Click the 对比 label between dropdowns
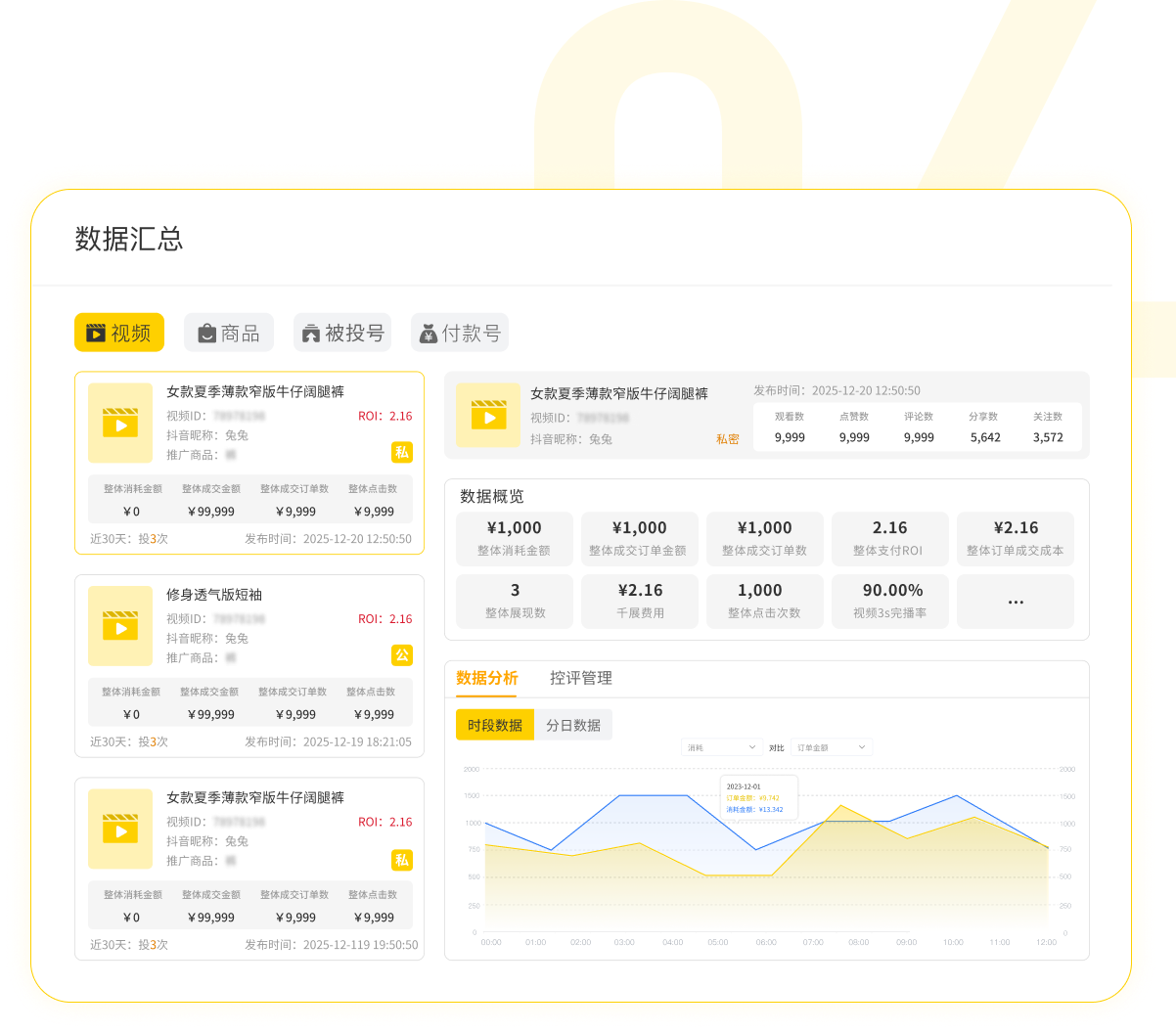This screenshot has width=1176, height=1032. [777, 747]
